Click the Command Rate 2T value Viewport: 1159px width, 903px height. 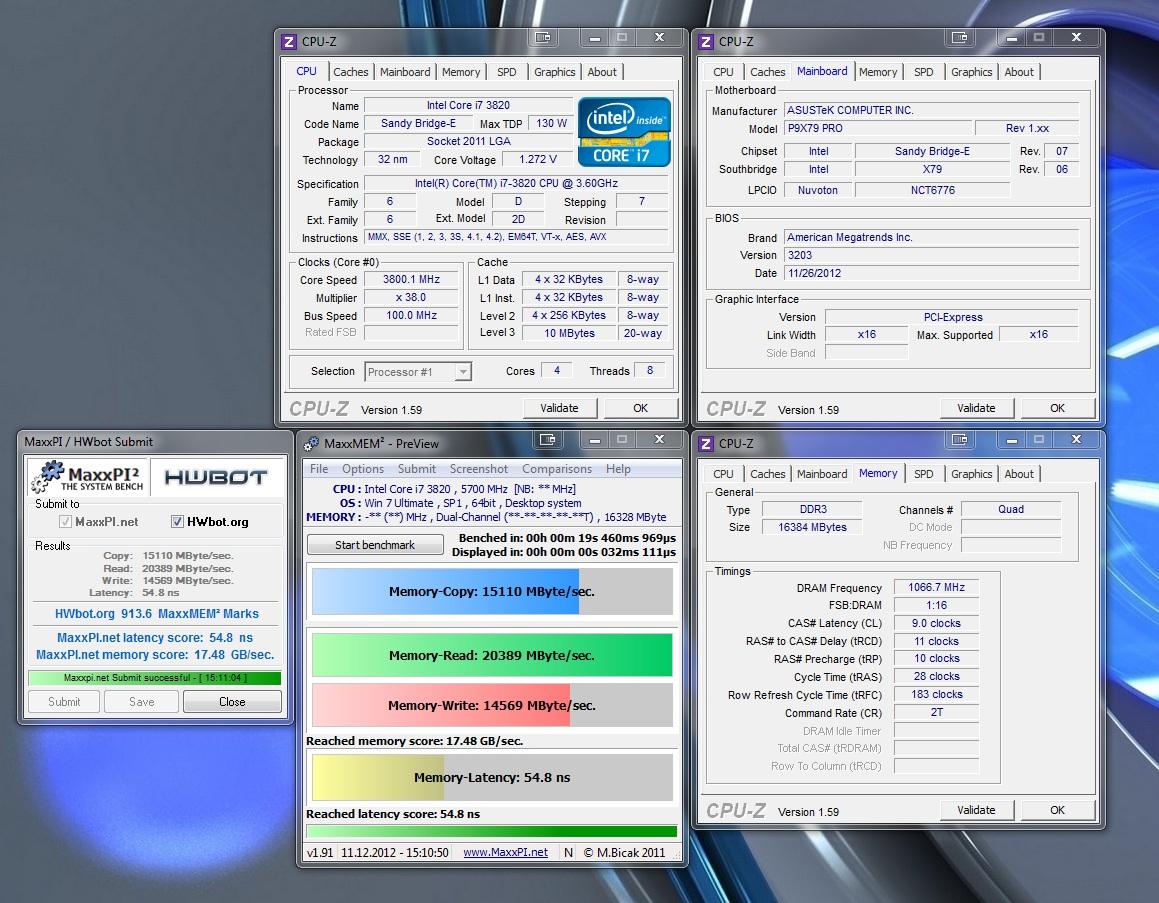click(x=936, y=712)
